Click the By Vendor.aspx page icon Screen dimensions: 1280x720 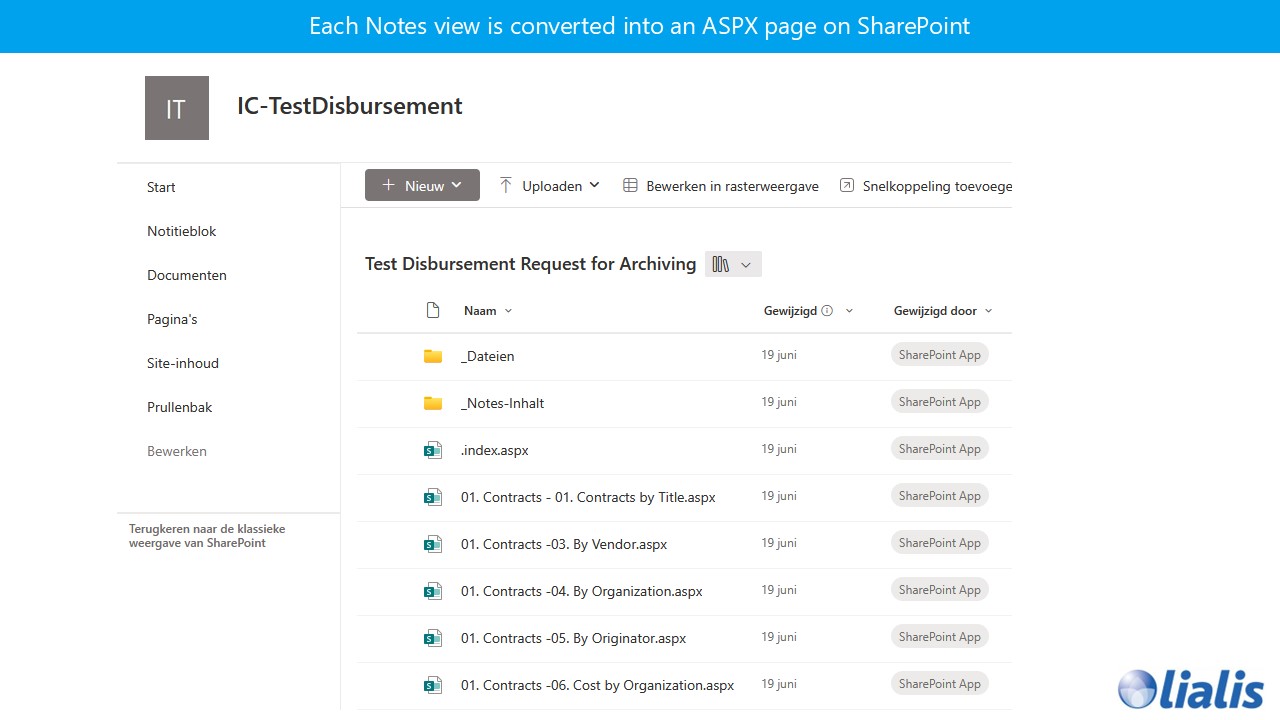[x=432, y=545]
